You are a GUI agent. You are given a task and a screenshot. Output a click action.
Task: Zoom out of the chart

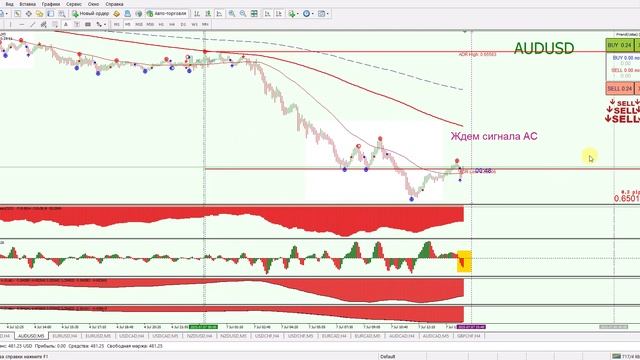click(x=243, y=13)
